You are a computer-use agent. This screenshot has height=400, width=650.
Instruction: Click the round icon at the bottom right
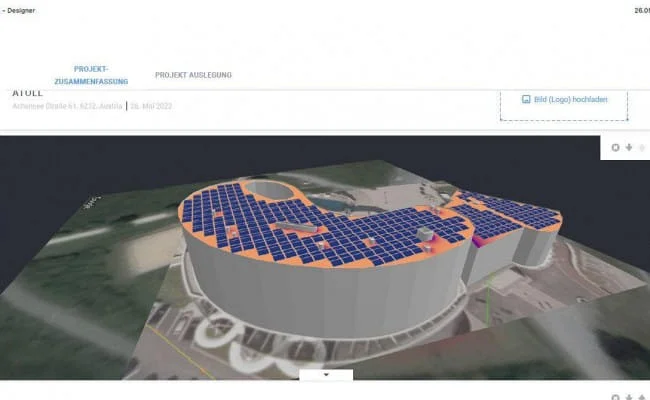tap(616, 397)
